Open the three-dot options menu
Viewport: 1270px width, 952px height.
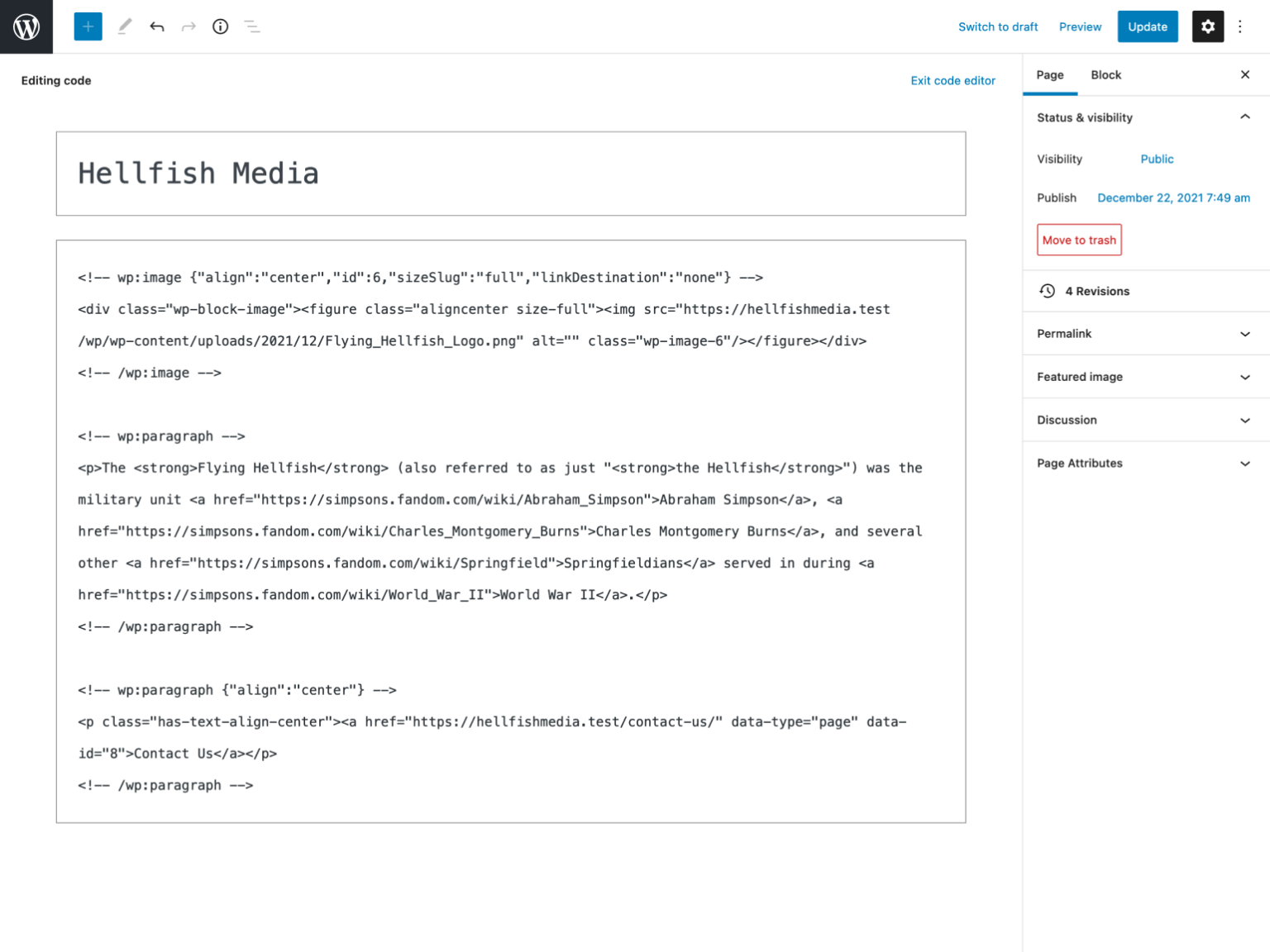[1239, 26]
